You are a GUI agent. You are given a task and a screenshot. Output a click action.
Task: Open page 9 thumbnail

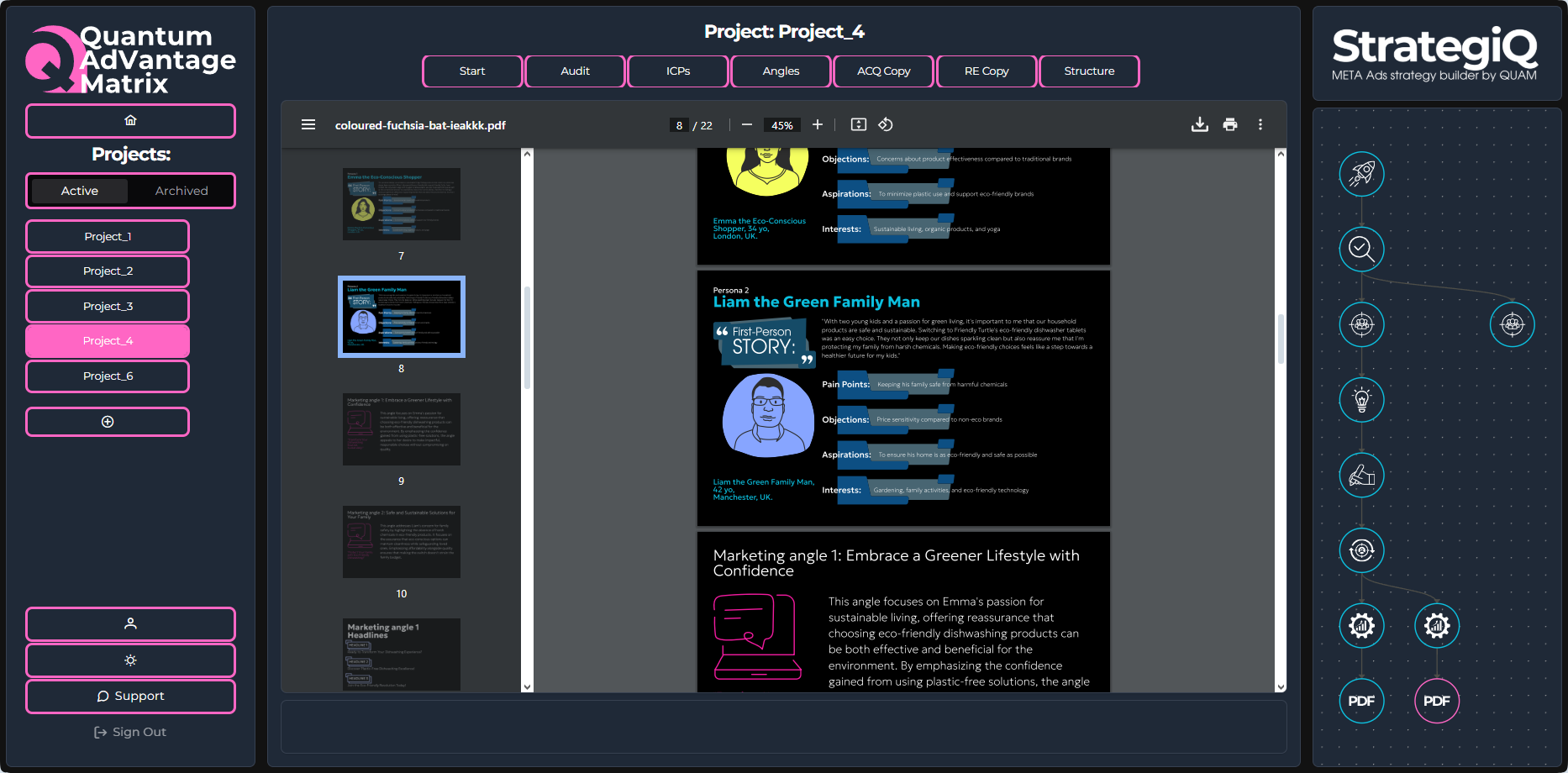click(402, 429)
